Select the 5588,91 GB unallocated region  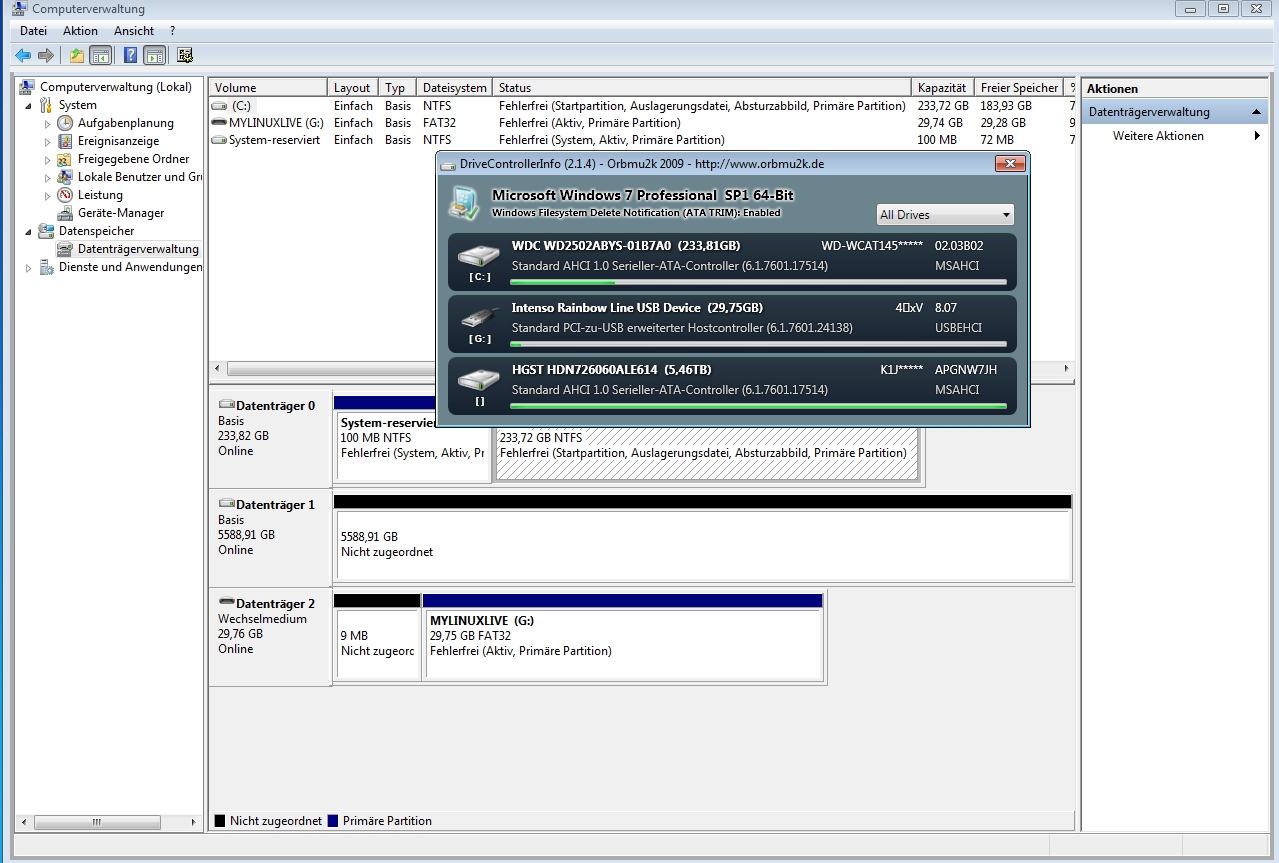(x=703, y=544)
